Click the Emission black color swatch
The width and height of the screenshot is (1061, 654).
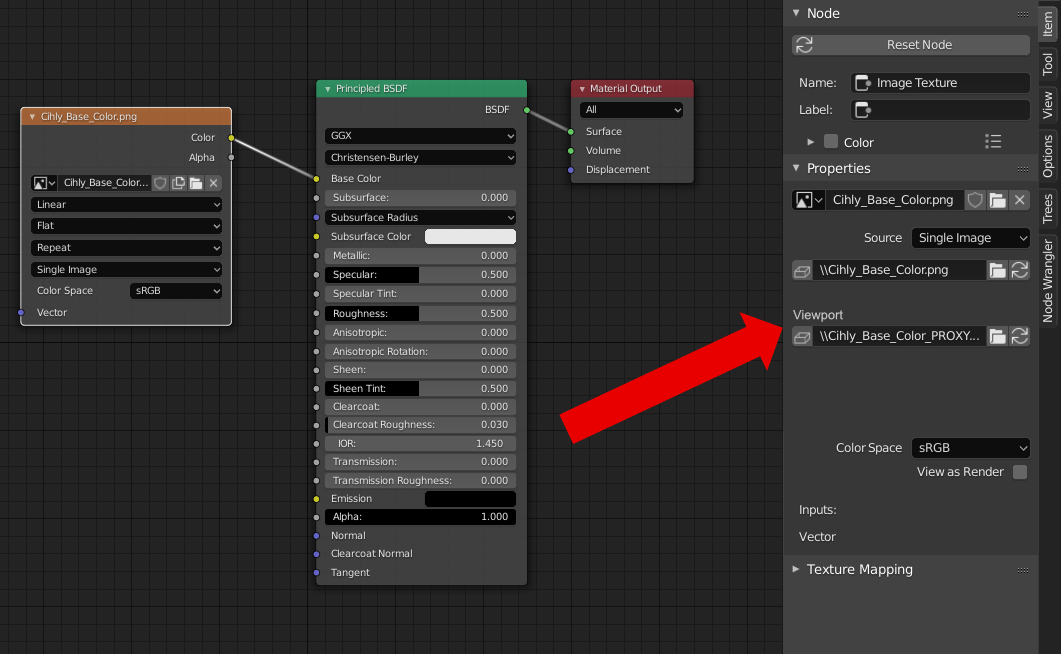[470, 498]
